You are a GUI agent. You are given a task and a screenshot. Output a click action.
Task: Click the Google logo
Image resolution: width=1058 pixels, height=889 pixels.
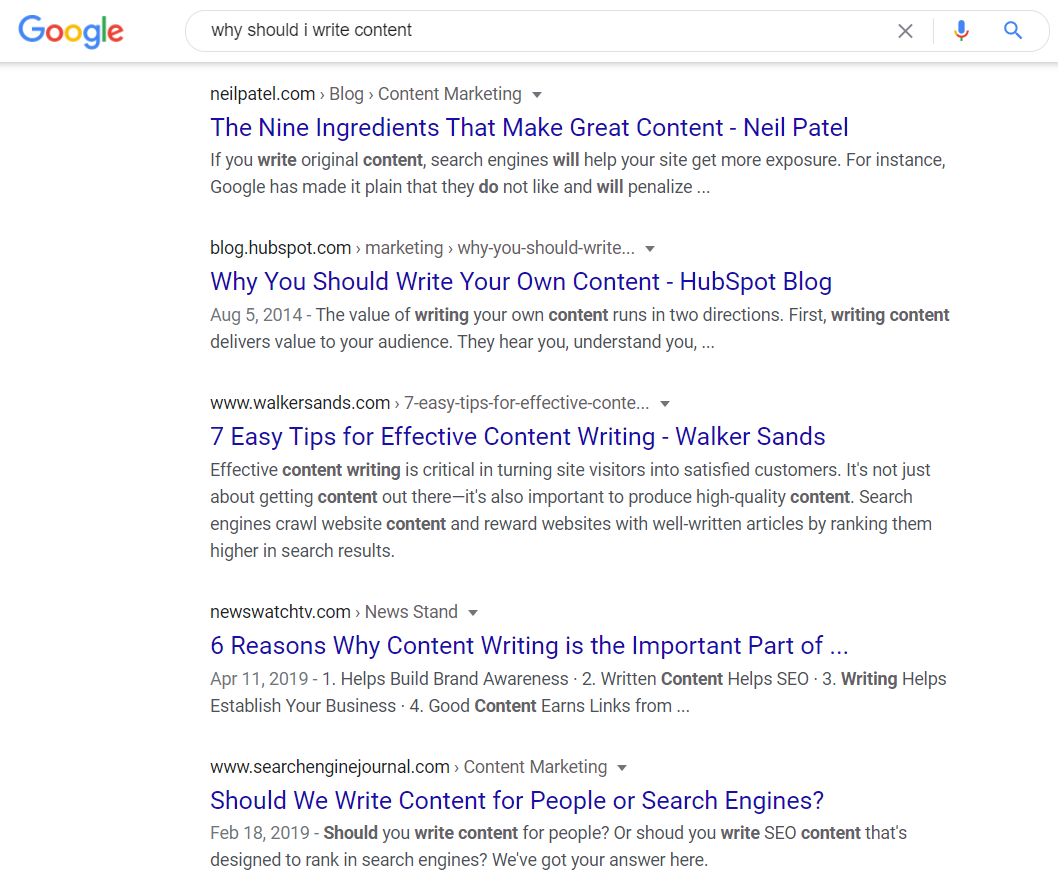point(71,31)
